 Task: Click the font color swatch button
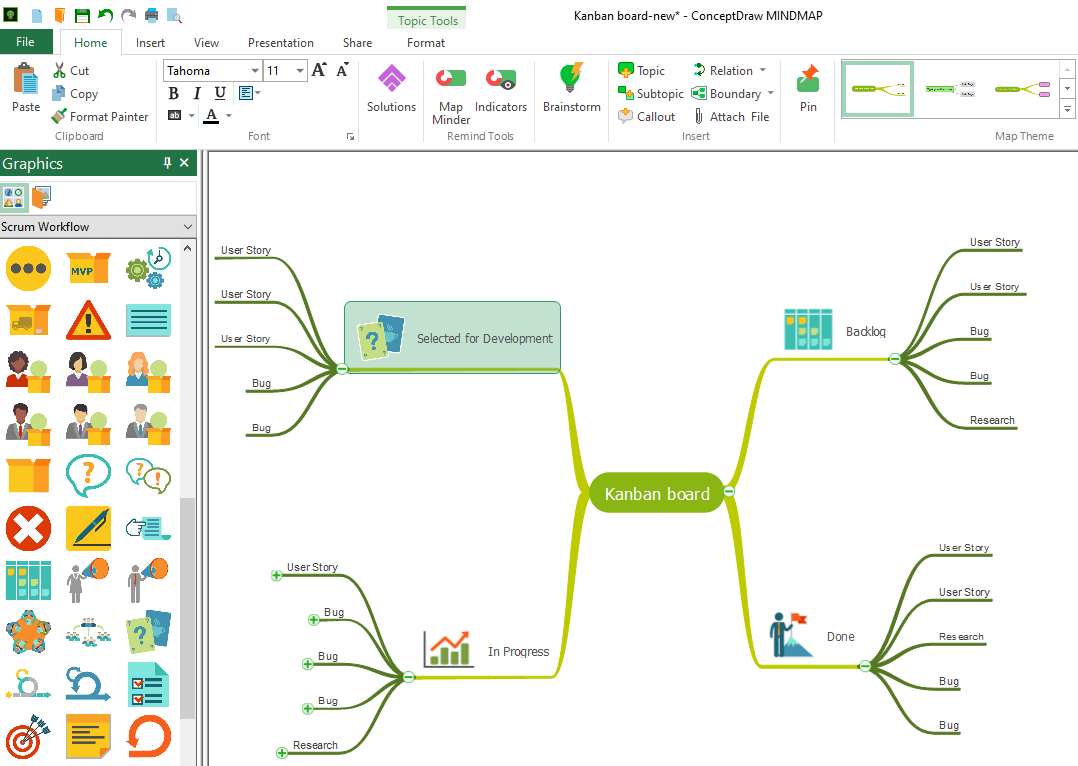click(x=211, y=116)
